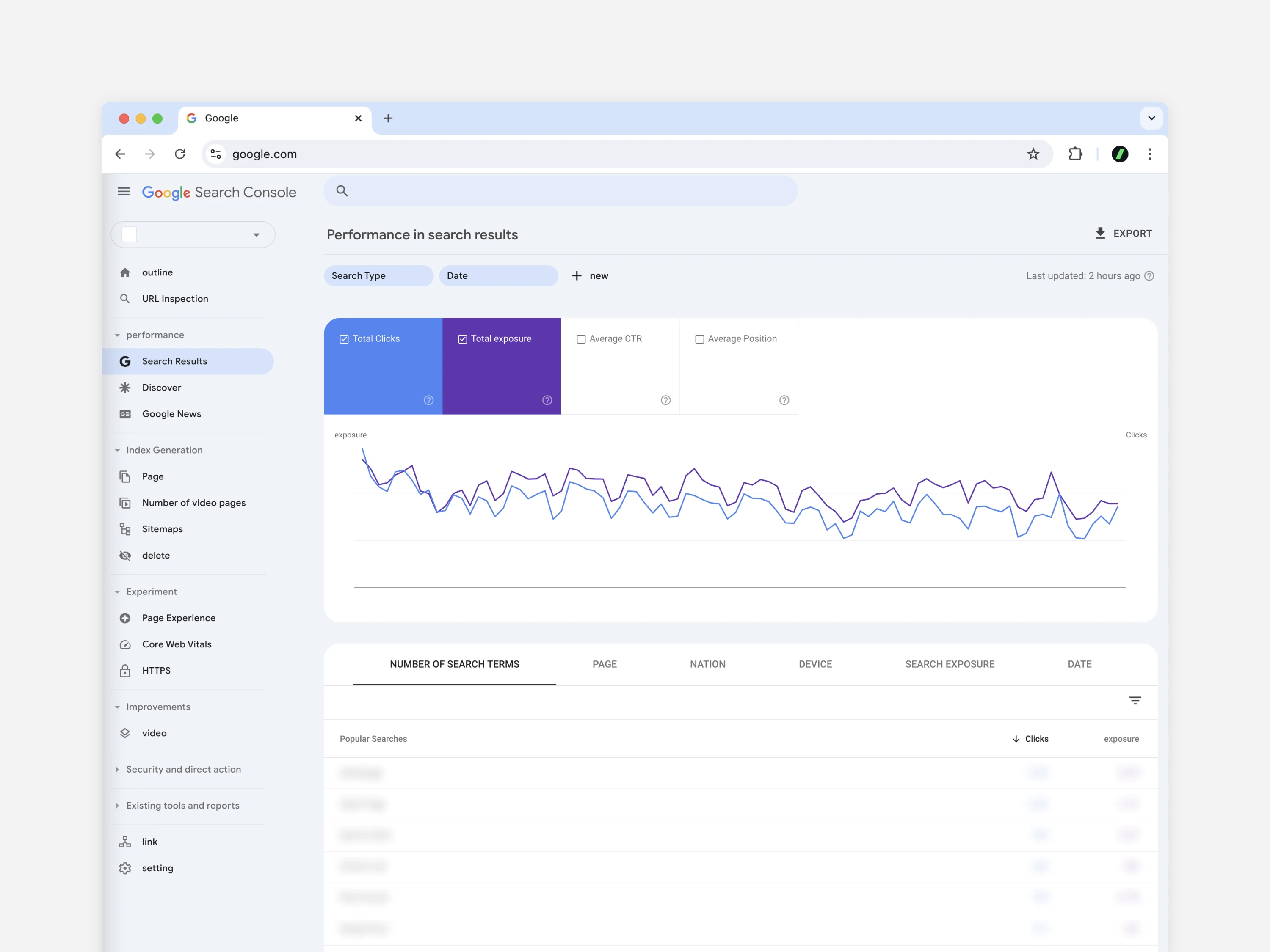This screenshot has height=952, width=1270.
Task: Click the link network icon
Action: coord(125,842)
